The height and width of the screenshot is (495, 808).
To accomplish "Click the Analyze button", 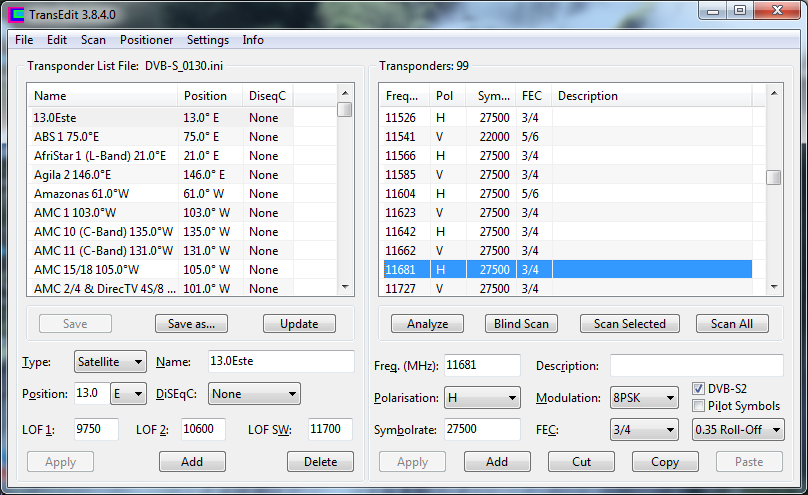I will click(420, 324).
